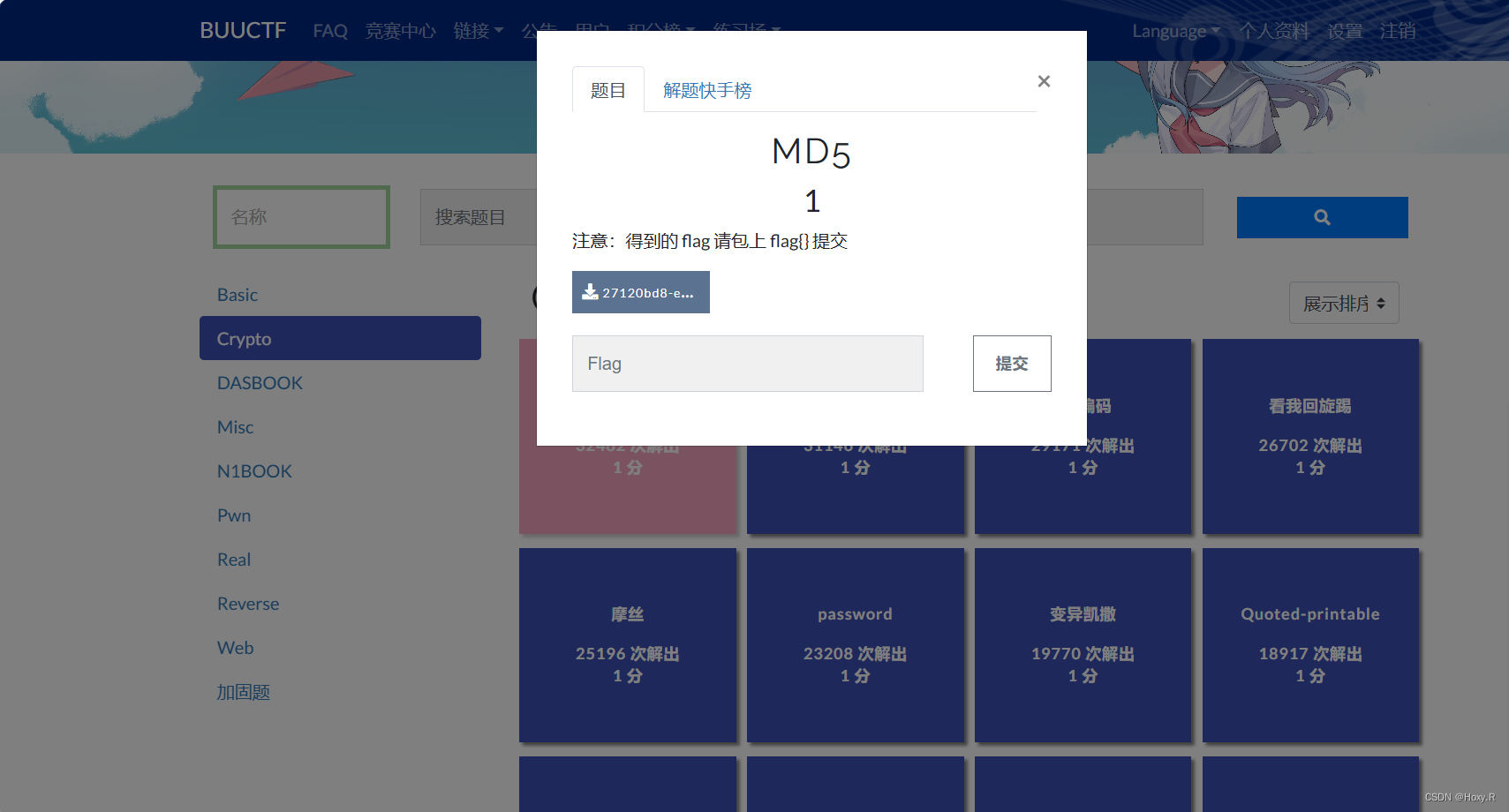
Task: Click the 名称 filter field
Action: [x=301, y=217]
